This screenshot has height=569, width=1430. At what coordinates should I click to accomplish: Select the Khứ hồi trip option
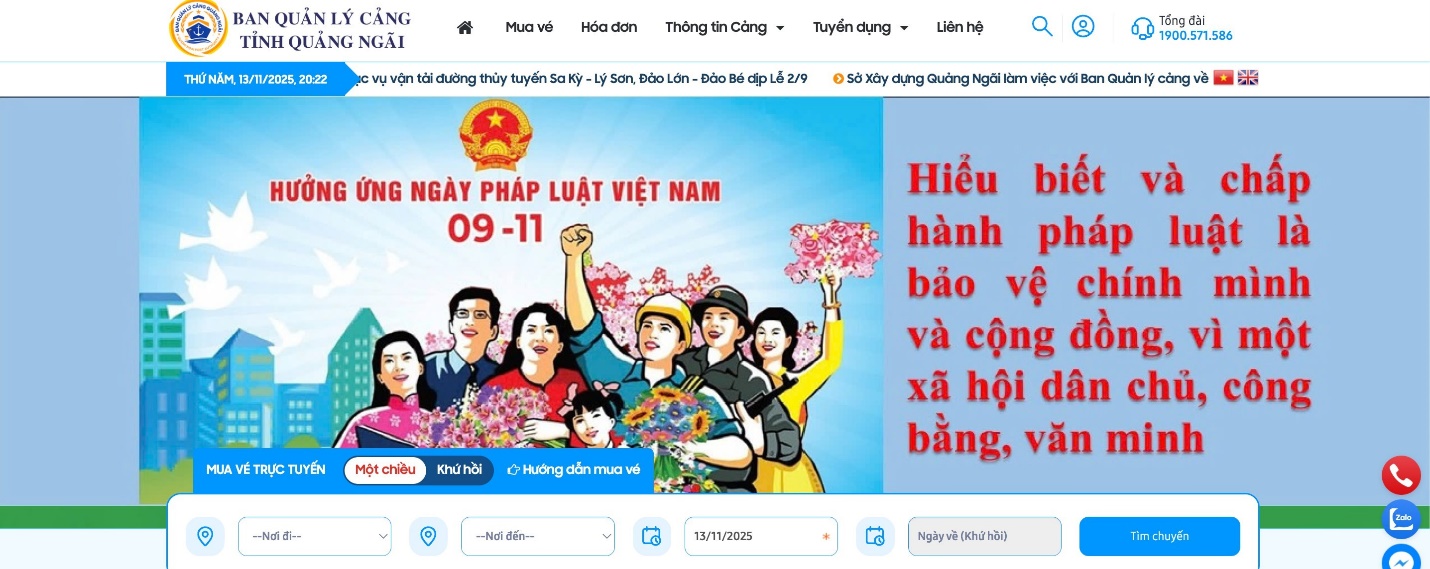459,470
